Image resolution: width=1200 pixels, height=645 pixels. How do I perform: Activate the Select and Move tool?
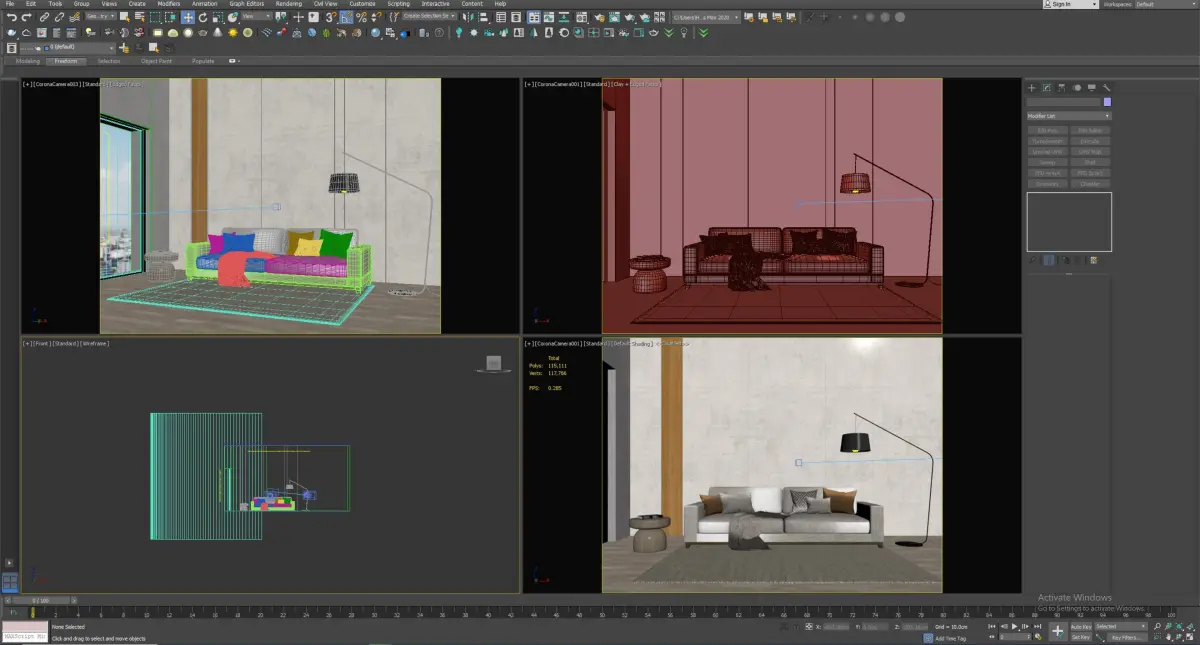click(x=188, y=17)
